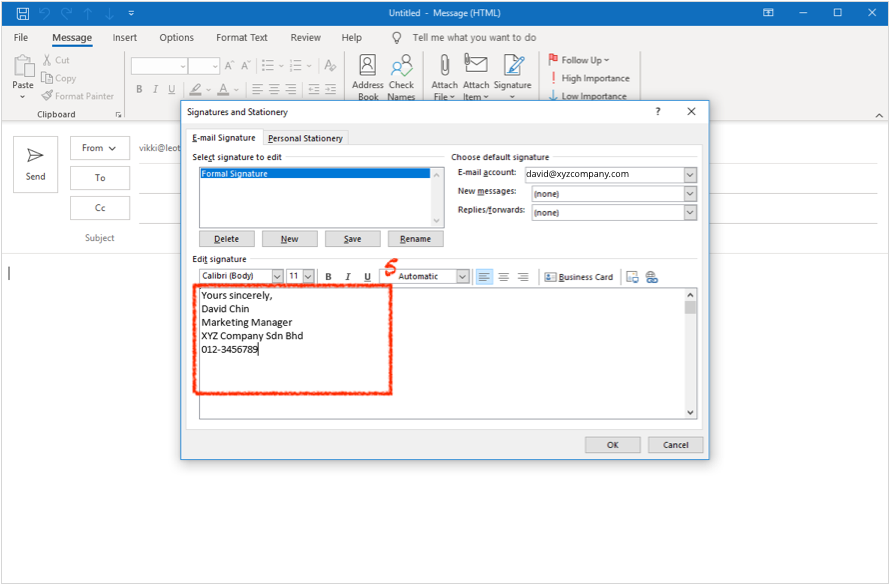
Task: Open the New messages signature dropdown
Action: pyautogui.click(x=690, y=193)
